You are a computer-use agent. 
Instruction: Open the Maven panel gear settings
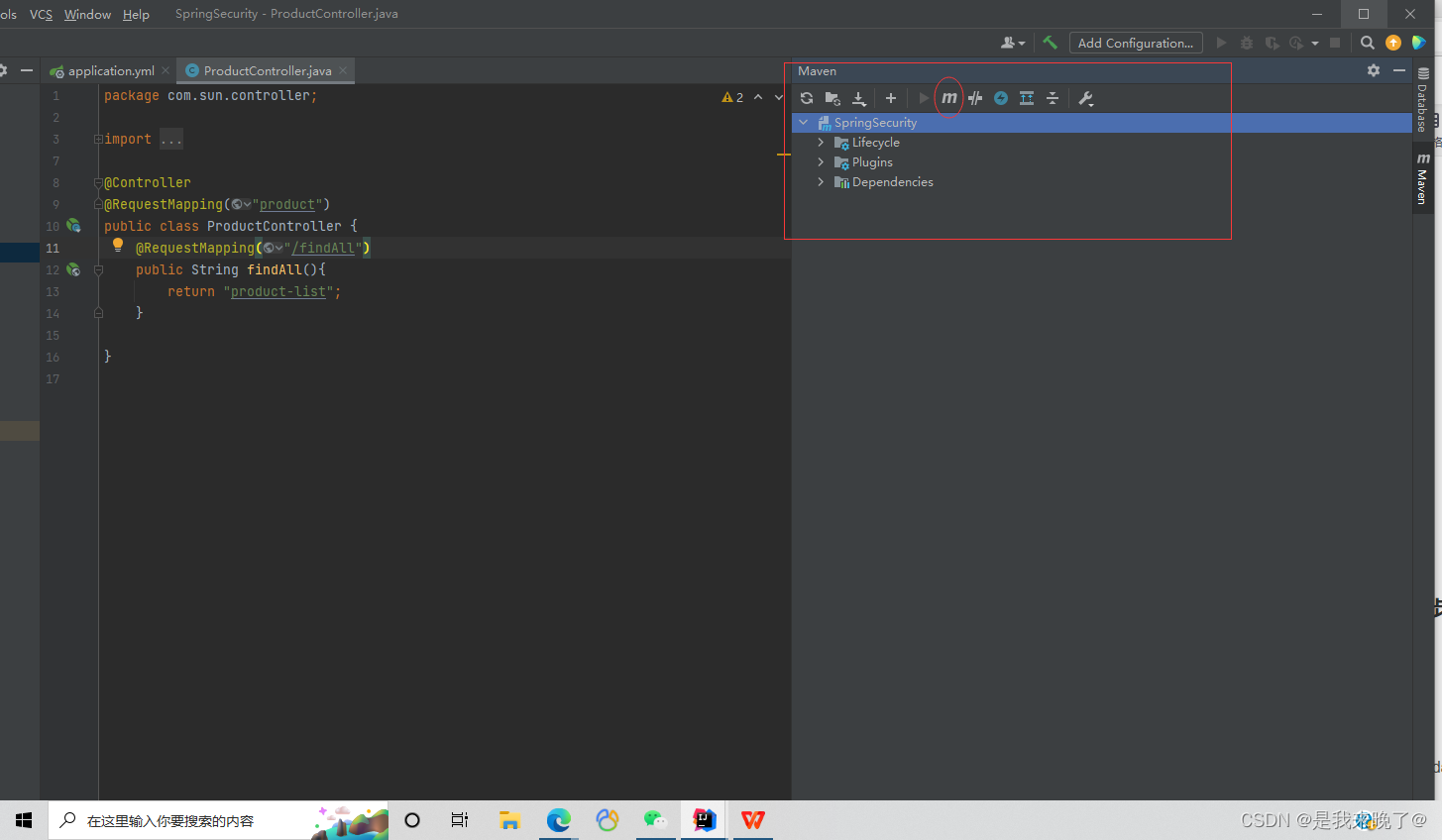1374,70
